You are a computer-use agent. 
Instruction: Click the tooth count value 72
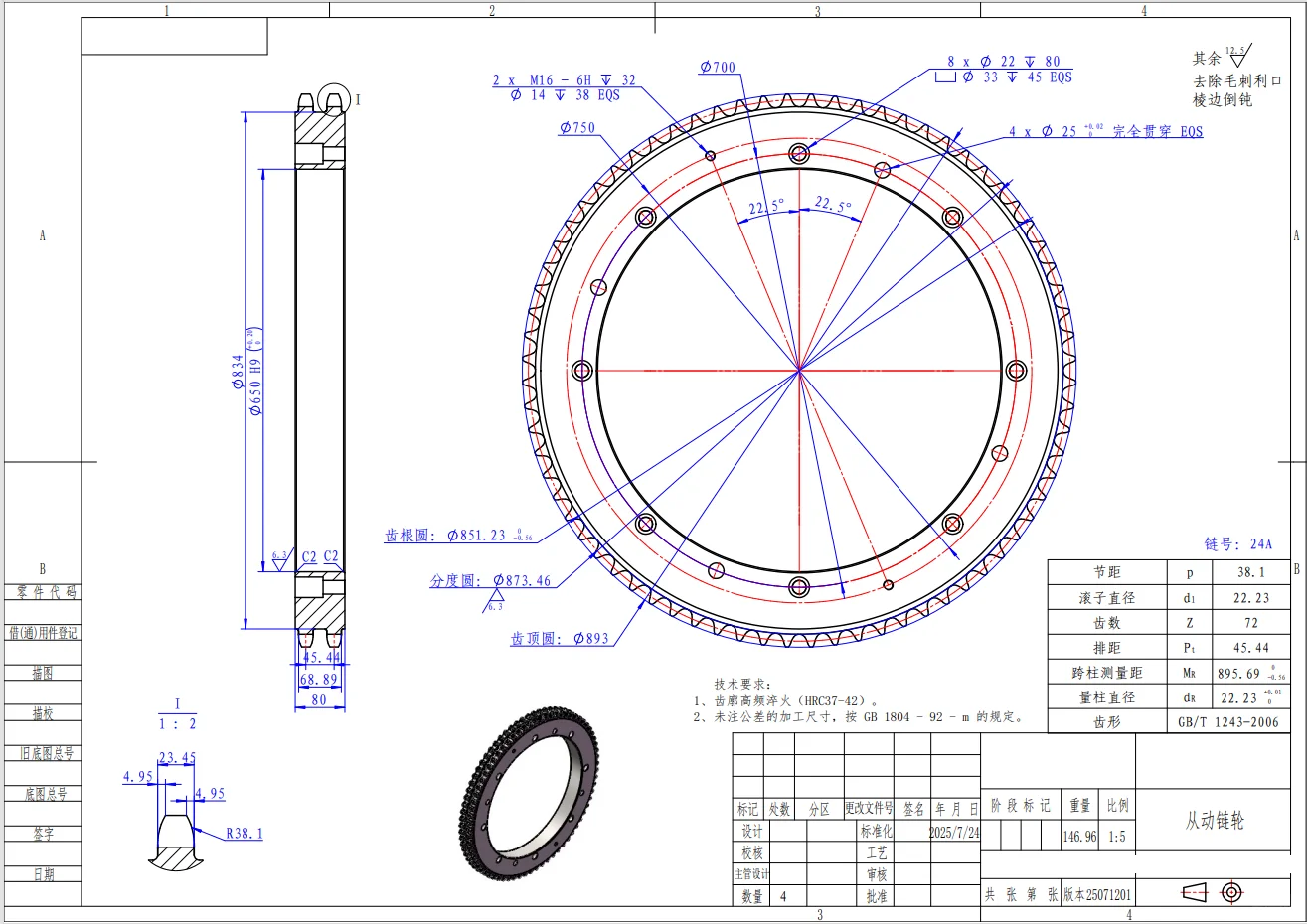(x=1251, y=623)
